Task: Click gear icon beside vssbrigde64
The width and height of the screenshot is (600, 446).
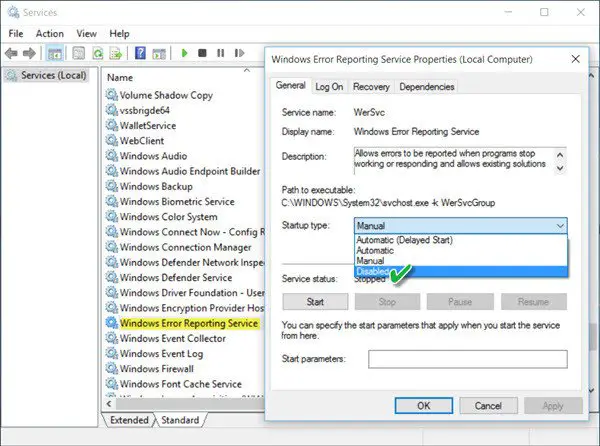Action: (111, 110)
